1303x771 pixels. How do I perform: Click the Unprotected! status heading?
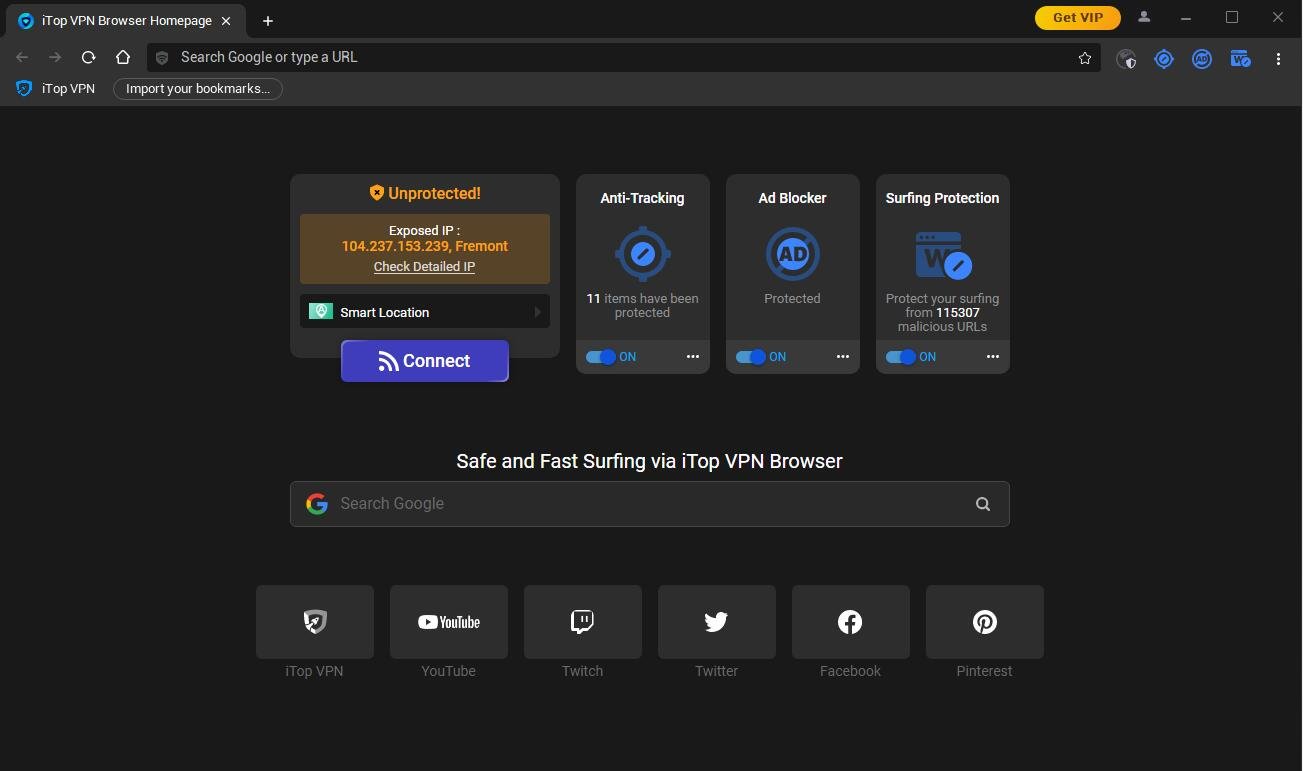(425, 193)
